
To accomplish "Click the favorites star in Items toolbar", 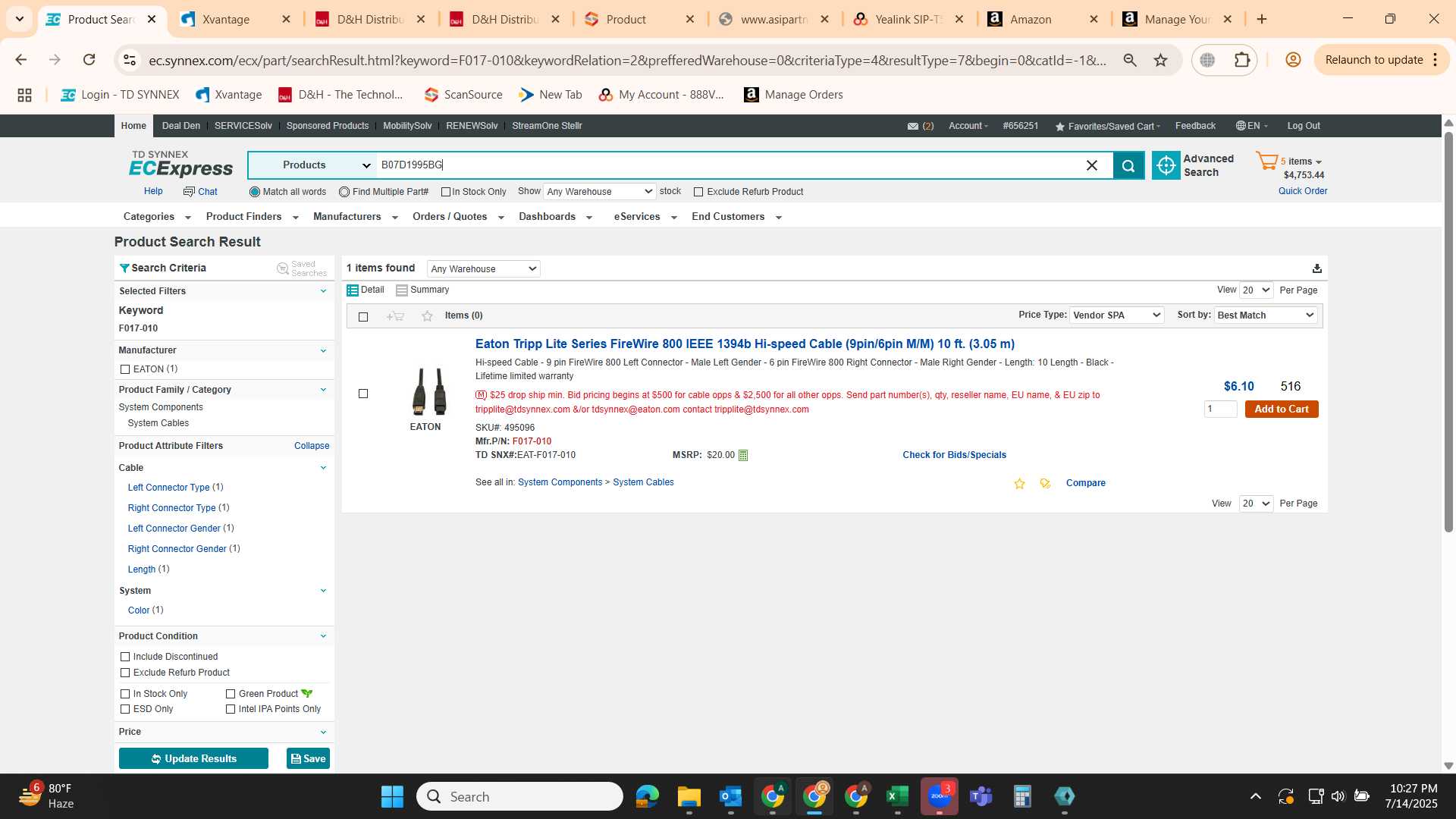I will coord(427,316).
